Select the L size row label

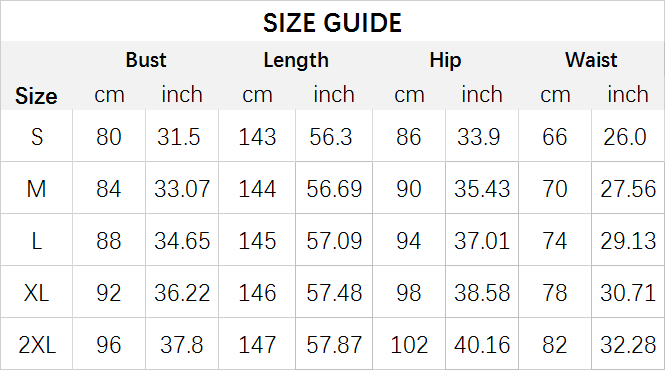[x=37, y=241]
